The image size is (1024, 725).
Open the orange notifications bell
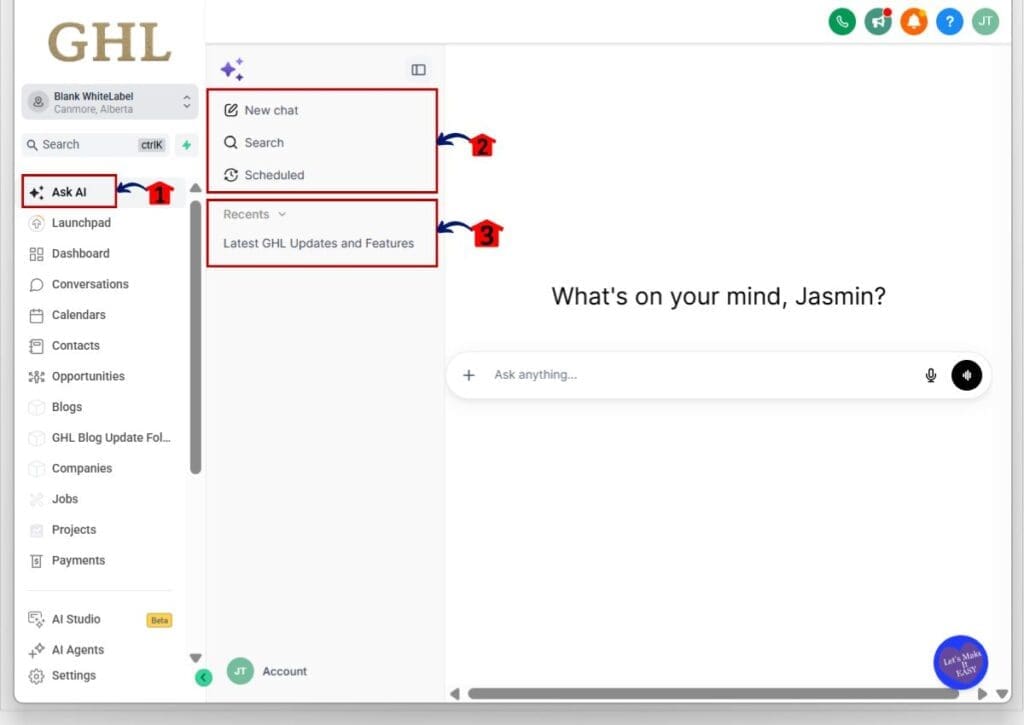pos(914,22)
